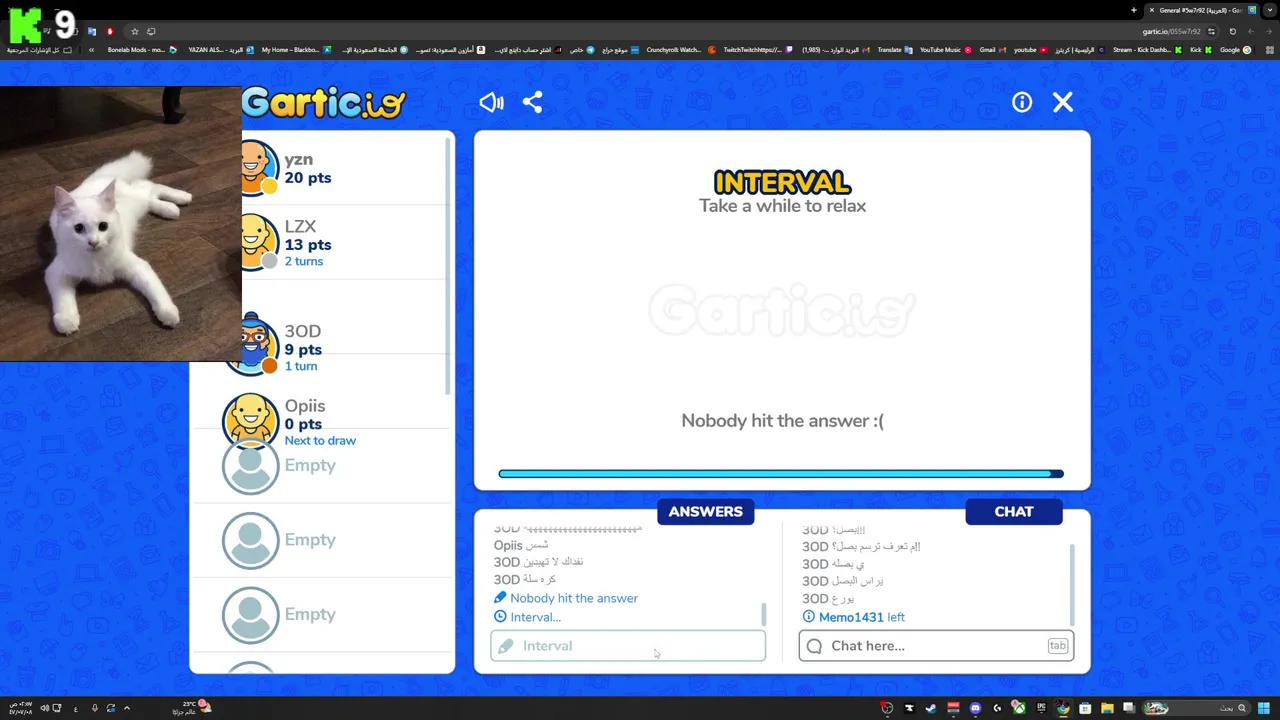Open File Explorer from the taskbar
Image resolution: width=1280 pixels, height=720 pixels.
(x=1108, y=708)
